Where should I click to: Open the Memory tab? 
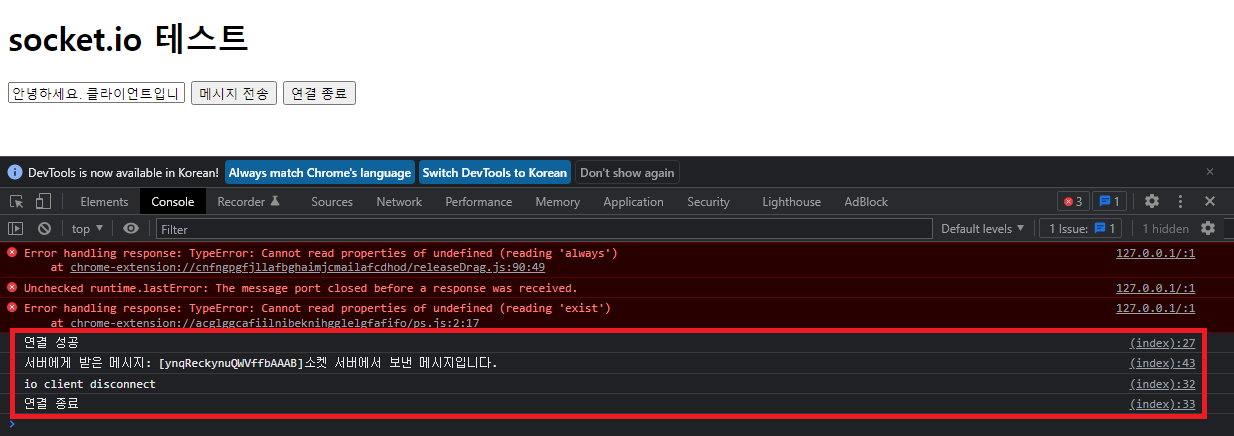(x=557, y=202)
